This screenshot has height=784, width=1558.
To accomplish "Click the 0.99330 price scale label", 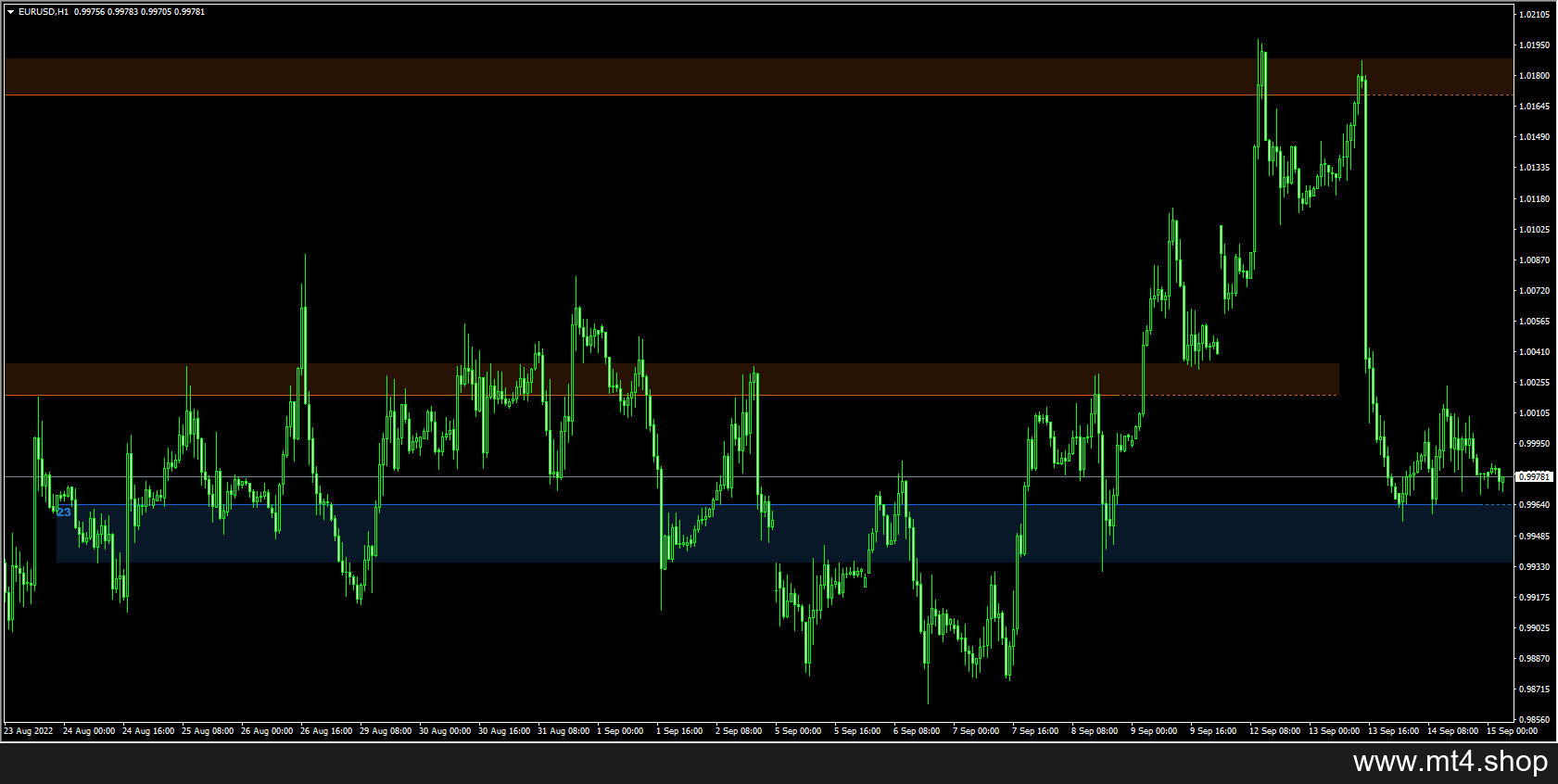I will [1535, 567].
